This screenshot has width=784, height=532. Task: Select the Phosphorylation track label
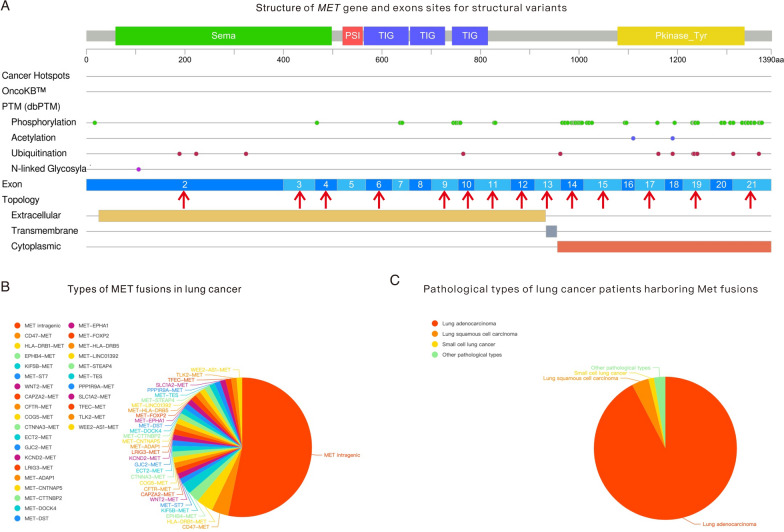pos(45,122)
